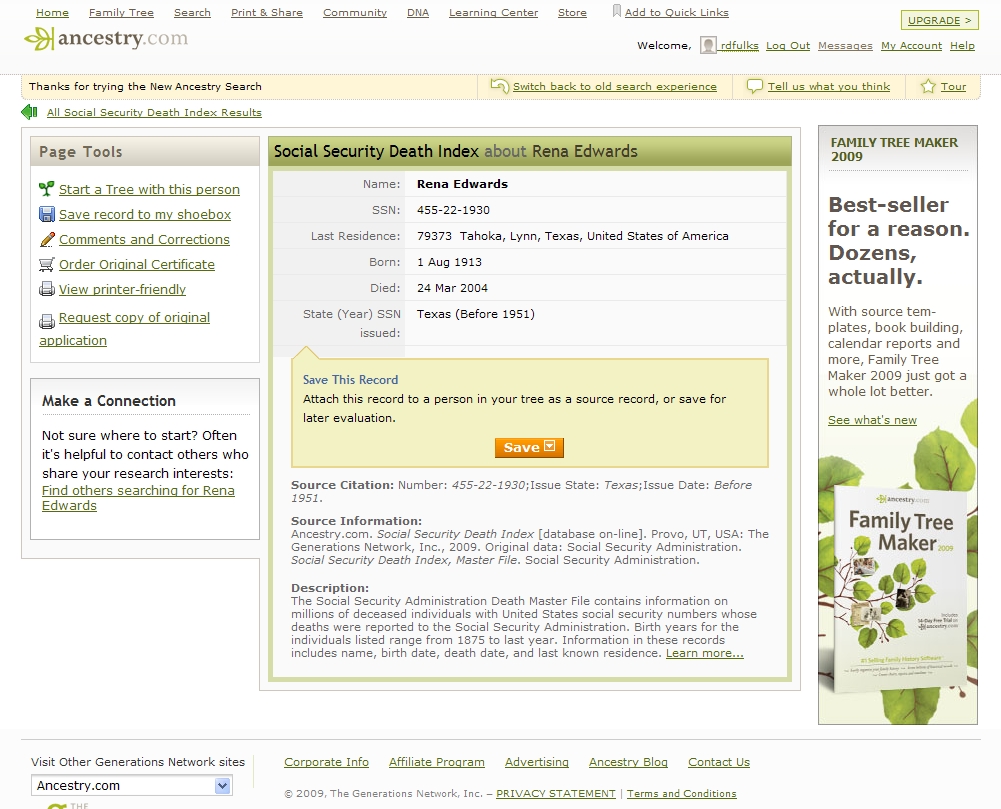
Task: Click the pencil icon for Comments and Corrections
Action: [47, 239]
